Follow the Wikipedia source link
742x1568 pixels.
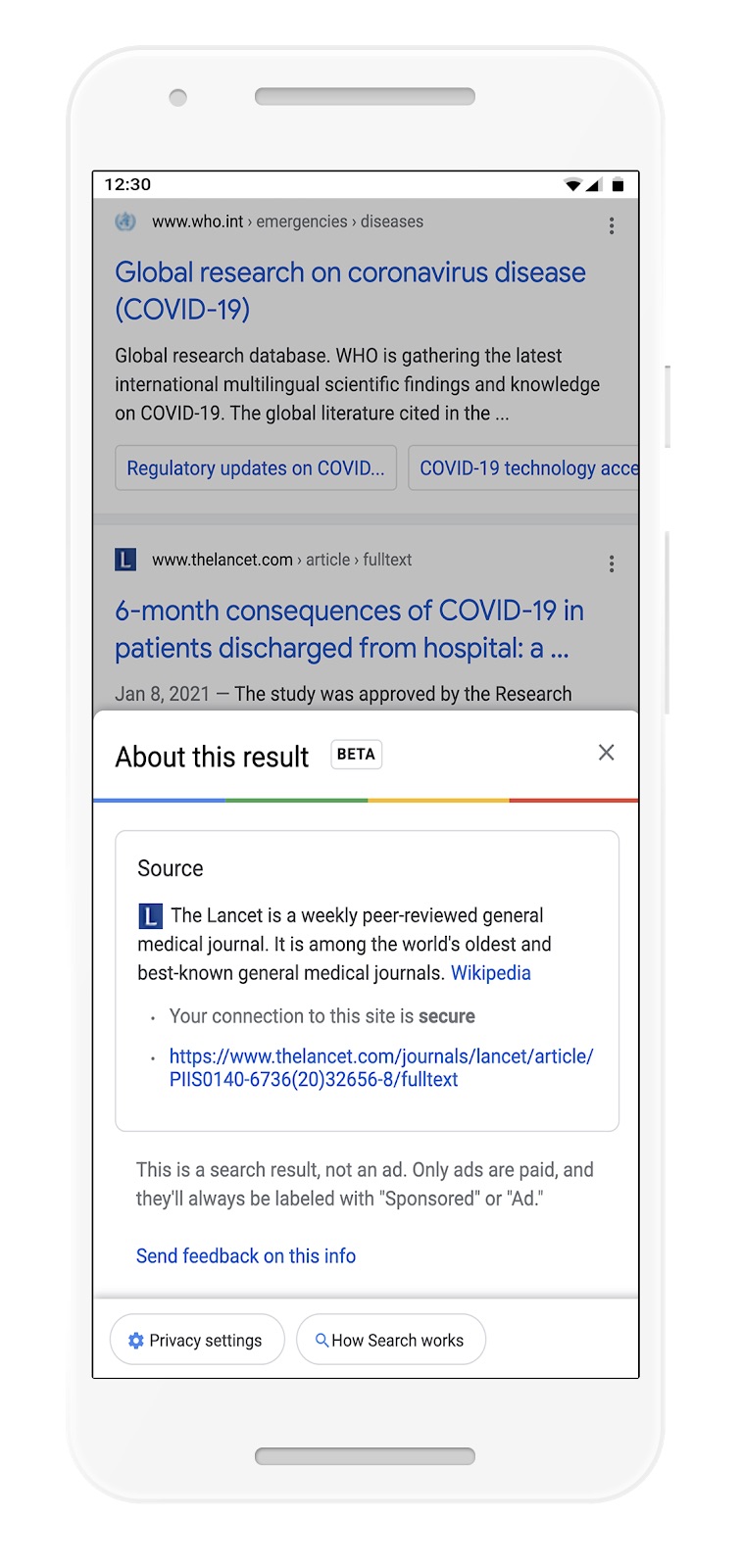(x=490, y=973)
